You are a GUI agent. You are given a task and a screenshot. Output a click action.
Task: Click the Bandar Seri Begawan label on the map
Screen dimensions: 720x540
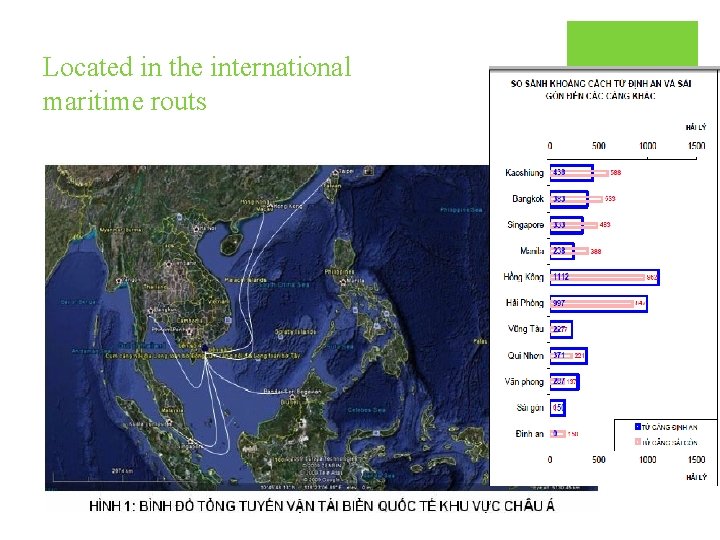(x=292, y=392)
